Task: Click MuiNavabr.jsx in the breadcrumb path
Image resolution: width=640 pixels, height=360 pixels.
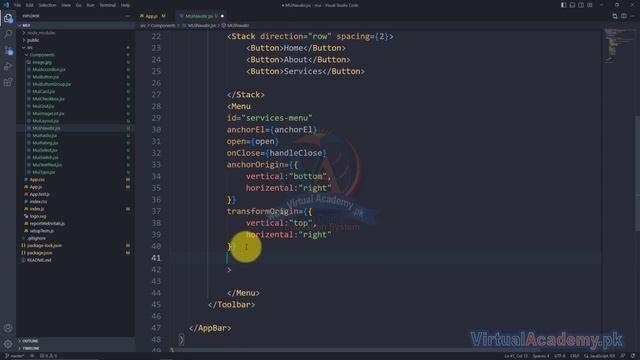Action: pos(202,25)
